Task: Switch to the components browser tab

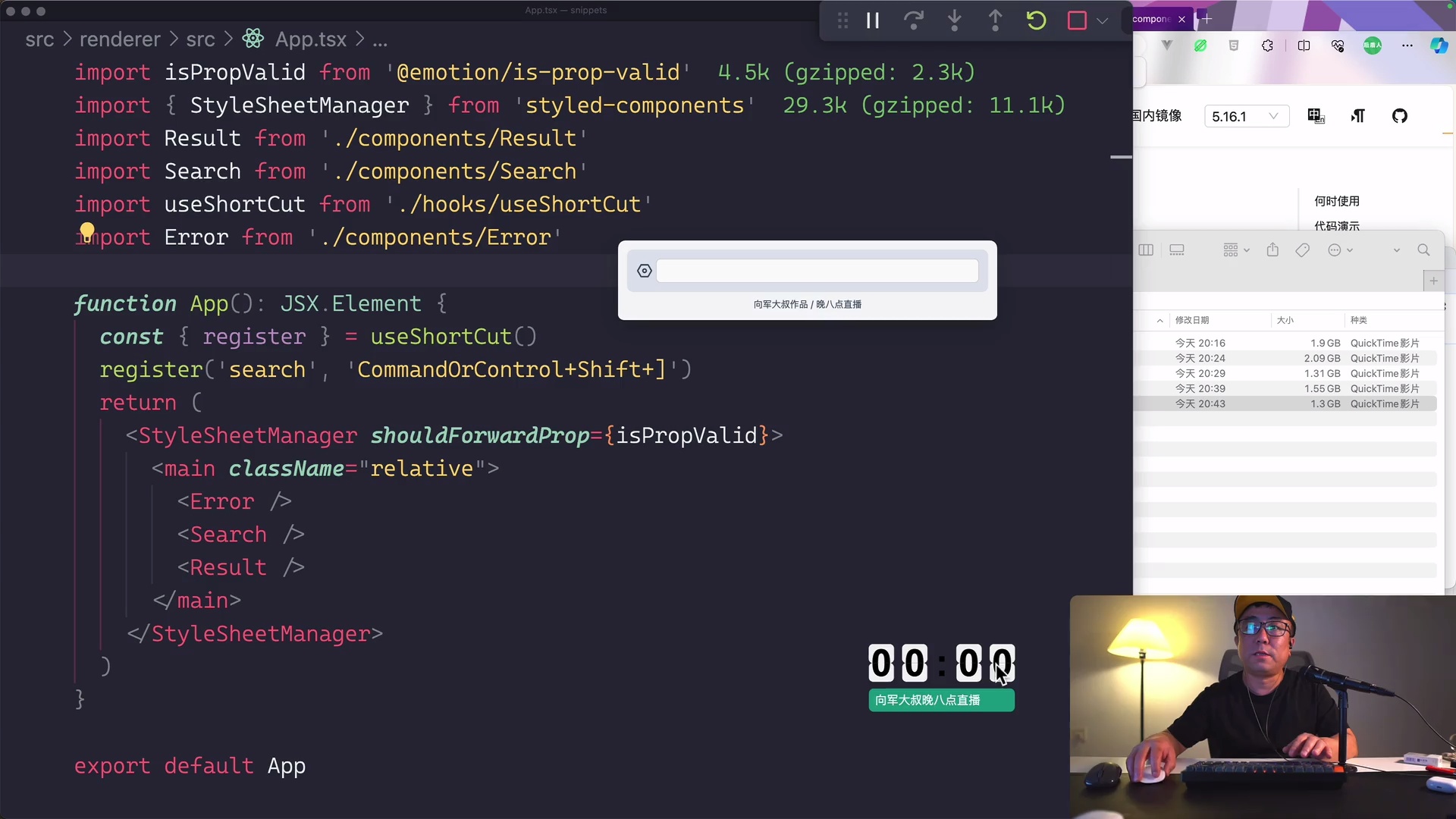Action: tap(1153, 18)
